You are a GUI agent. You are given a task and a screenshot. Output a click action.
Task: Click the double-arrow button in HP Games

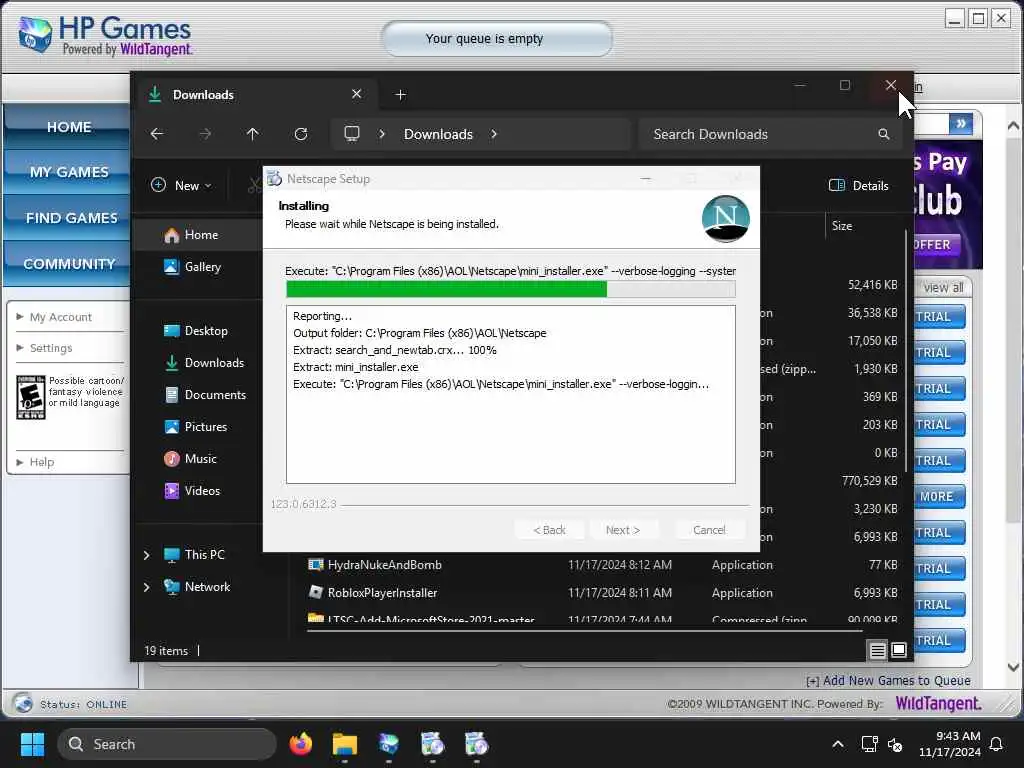click(x=961, y=123)
